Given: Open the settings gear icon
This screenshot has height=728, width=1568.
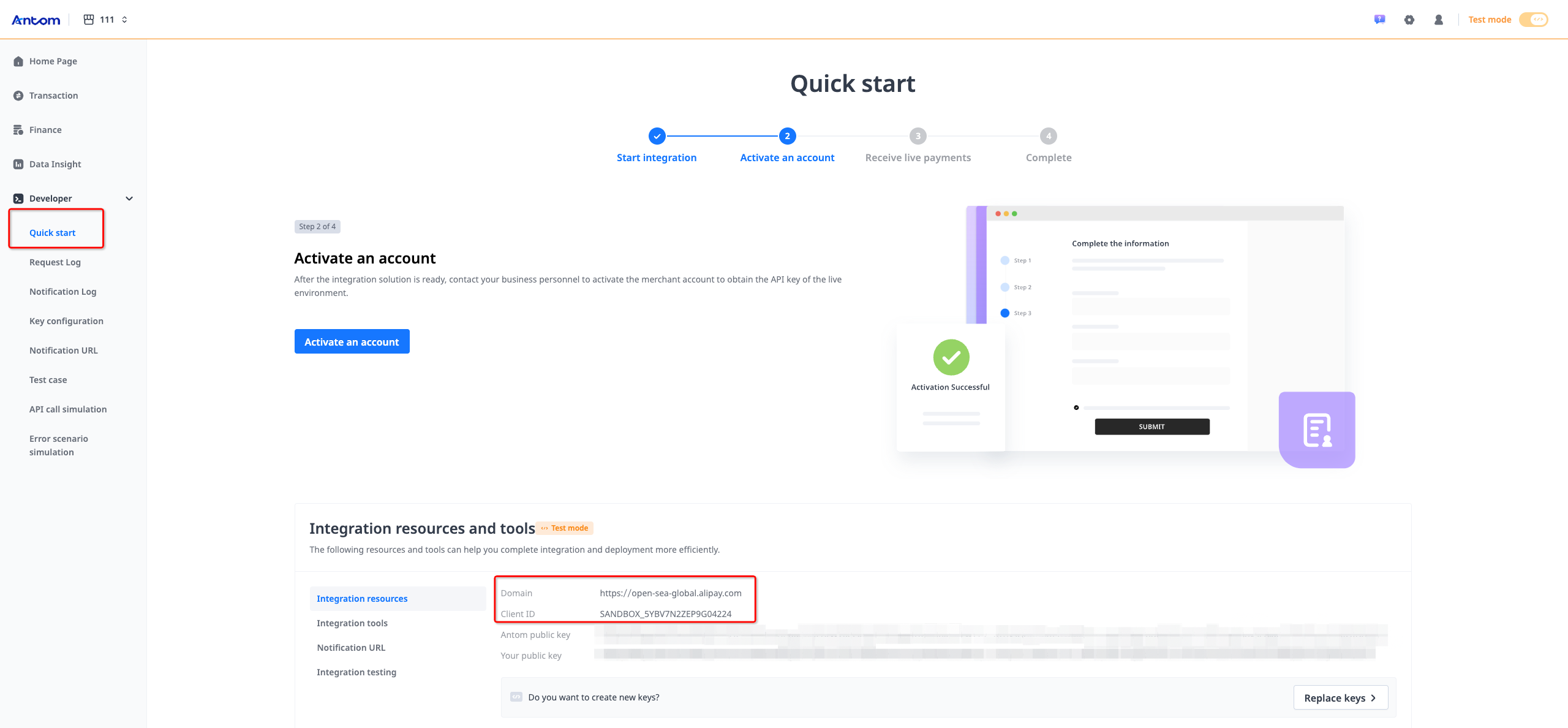Looking at the screenshot, I should (1409, 20).
